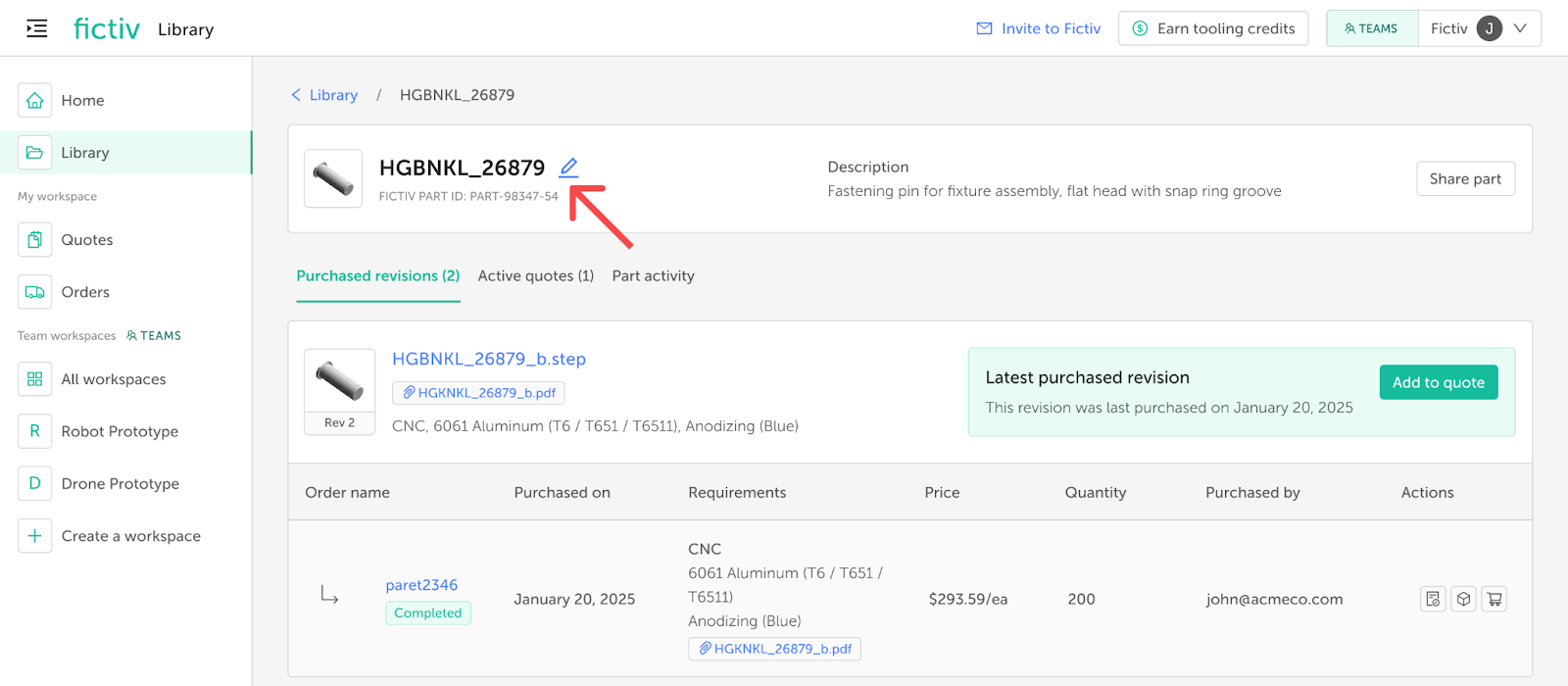Click the Earn tooling credits button
Image resolution: width=1568 pixels, height=686 pixels.
click(x=1212, y=28)
